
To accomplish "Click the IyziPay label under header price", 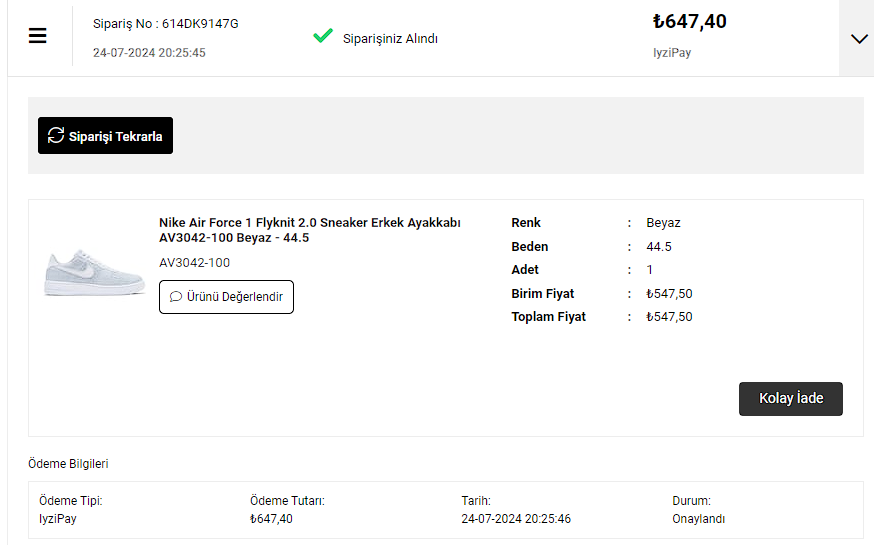I will [671, 52].
